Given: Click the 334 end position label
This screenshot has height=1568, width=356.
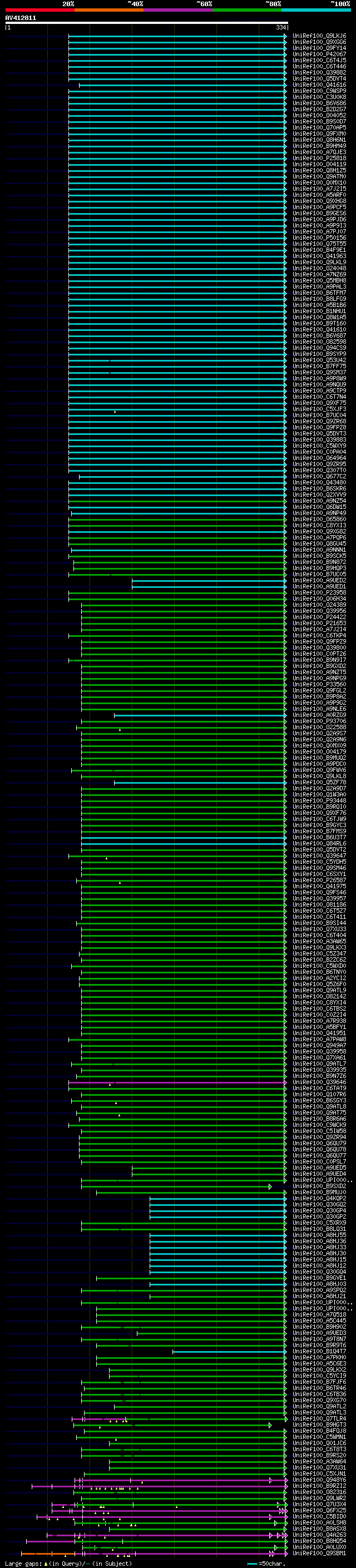Looking at the screenshot, I should tap(280, 27).
